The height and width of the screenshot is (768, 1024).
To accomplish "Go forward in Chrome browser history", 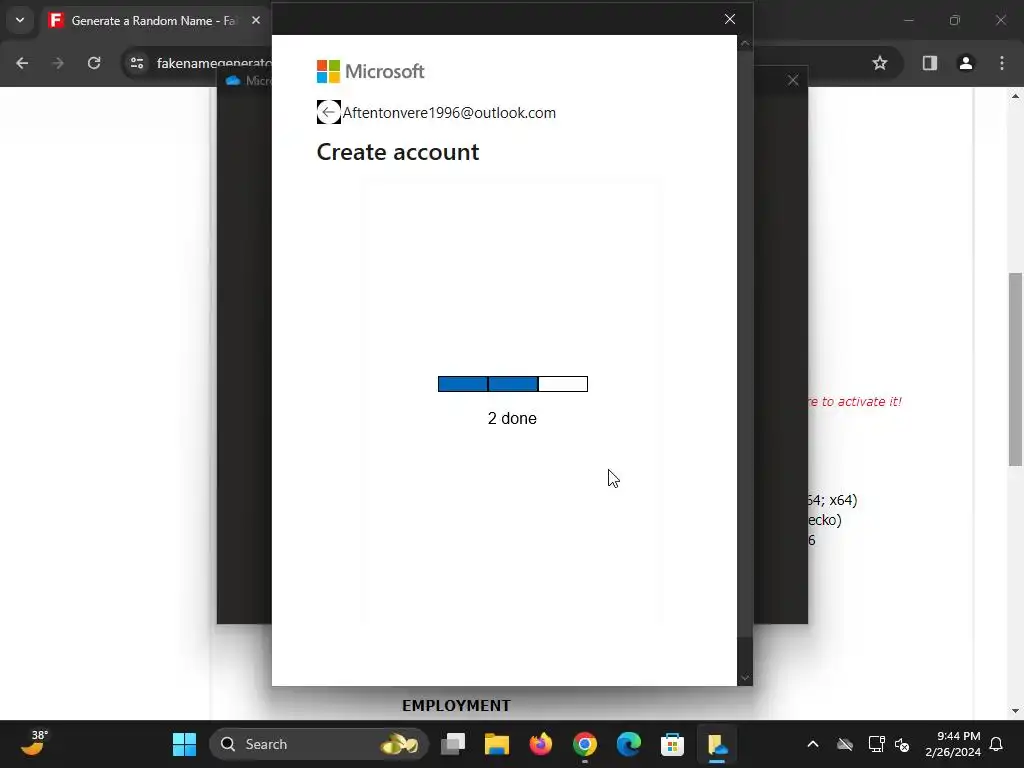I will coord(58,63).
